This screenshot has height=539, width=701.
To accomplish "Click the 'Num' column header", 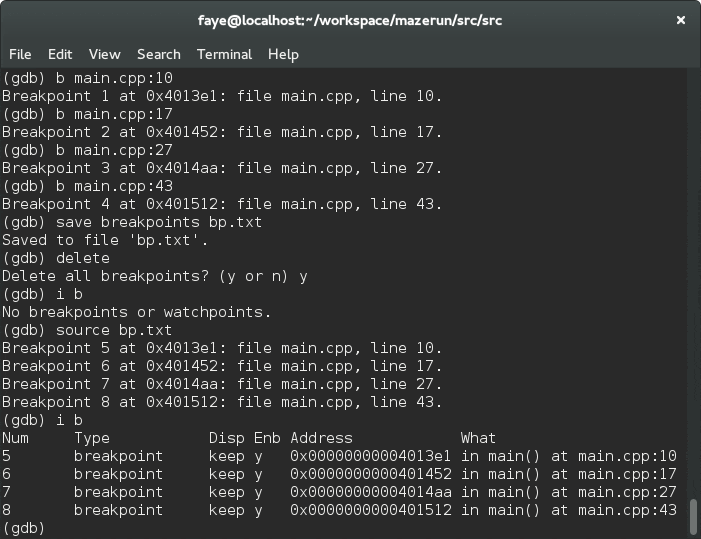I will (15, 438).
